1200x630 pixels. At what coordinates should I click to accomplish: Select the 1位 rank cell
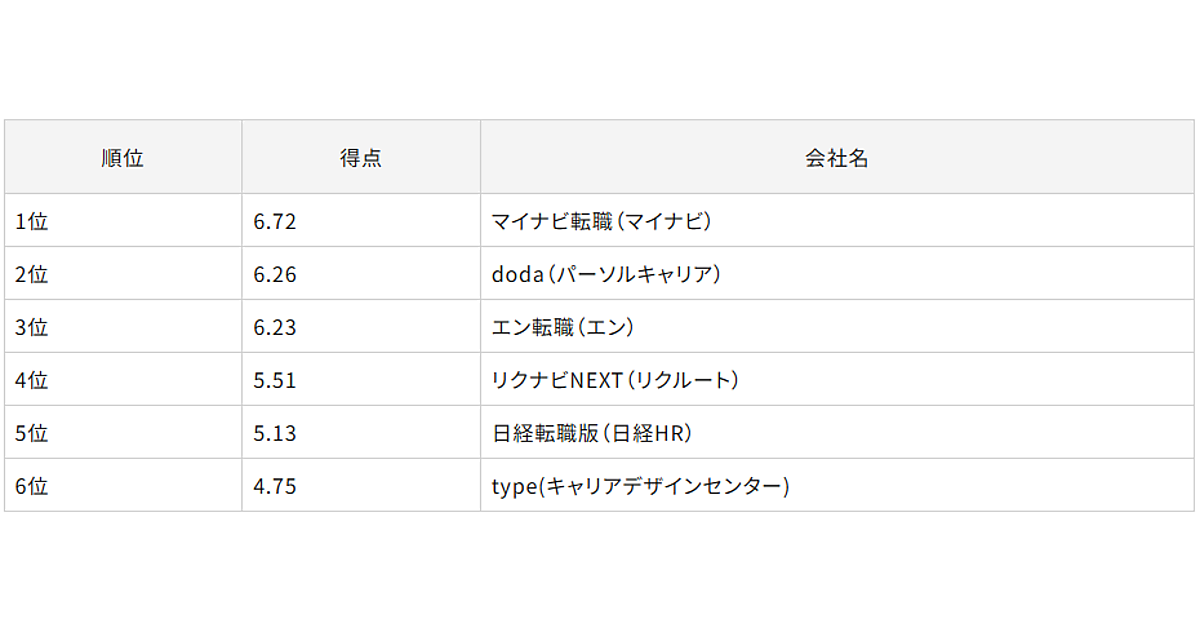[123, 220]
